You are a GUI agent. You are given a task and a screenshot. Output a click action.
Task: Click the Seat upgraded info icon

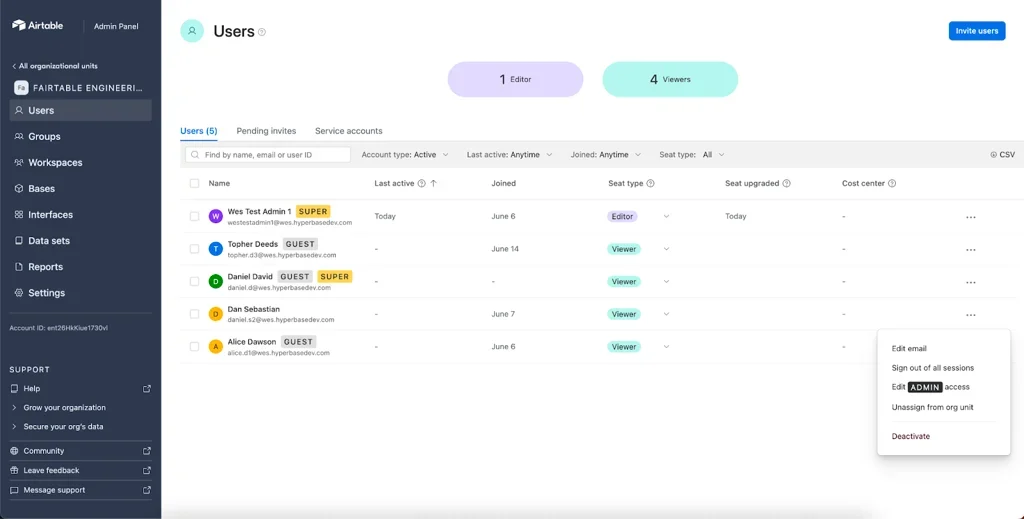786,183
